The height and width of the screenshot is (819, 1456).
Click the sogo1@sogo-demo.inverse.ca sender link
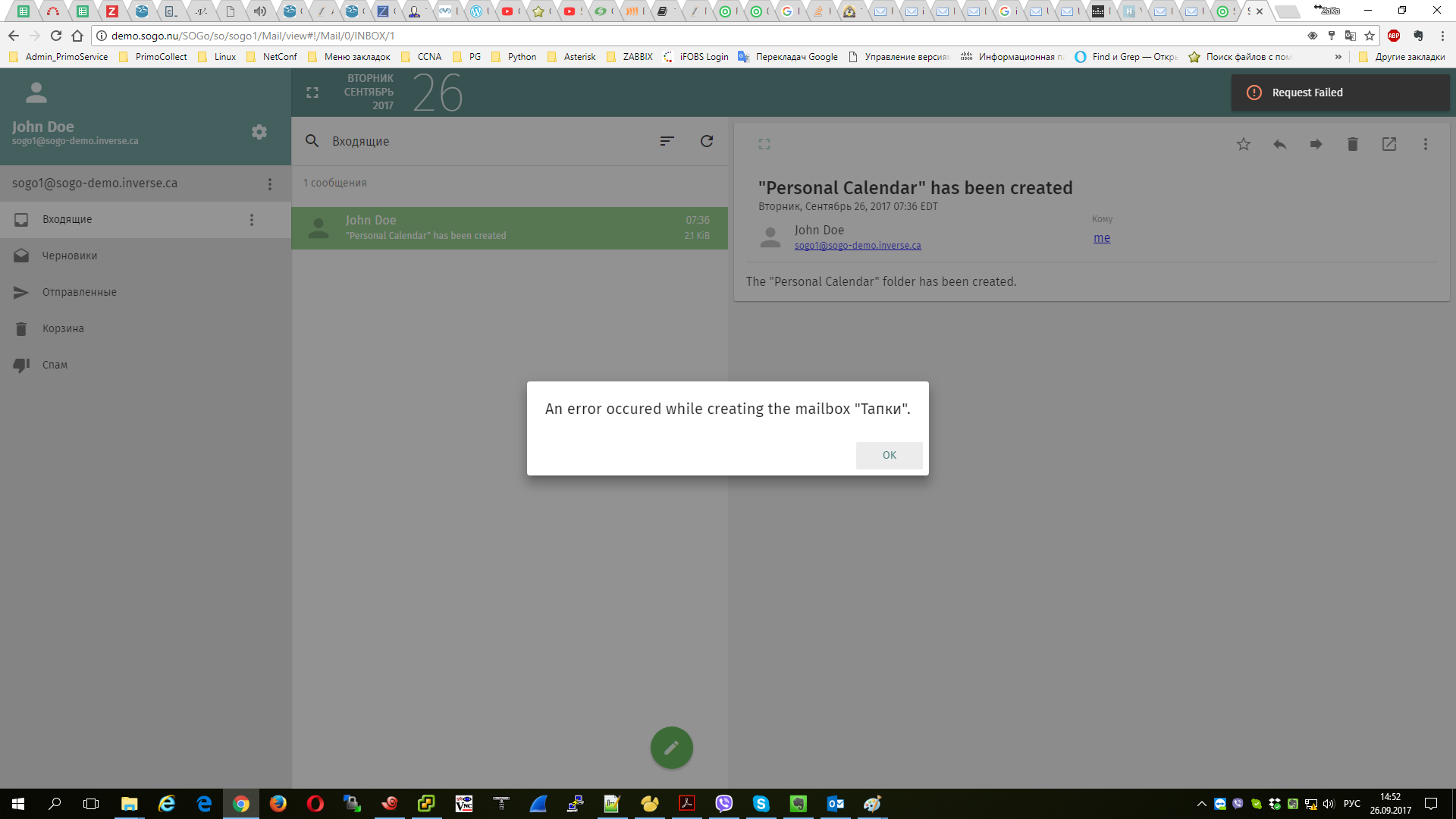pyautogui.click(x=857, y=246)
